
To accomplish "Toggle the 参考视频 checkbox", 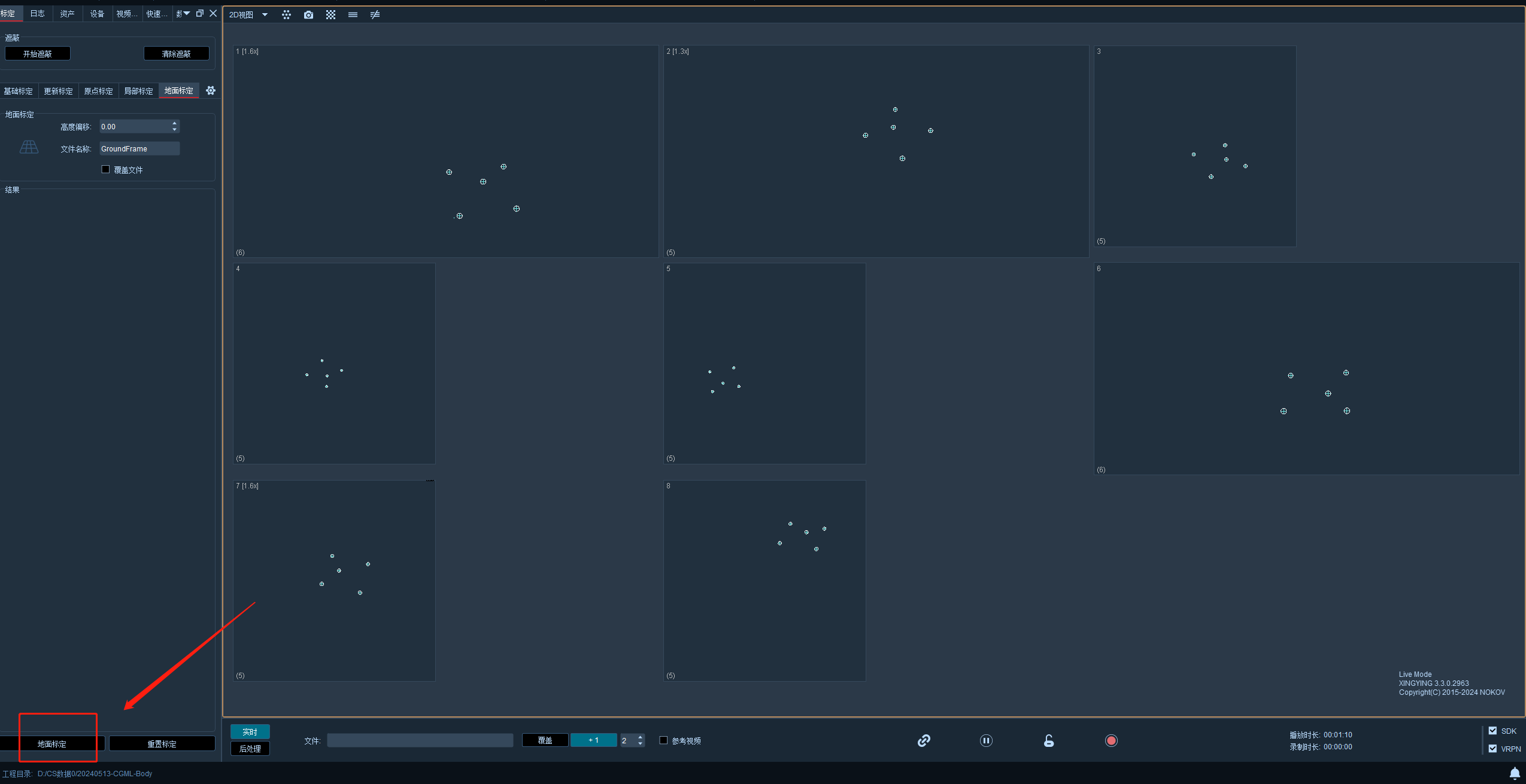I will (x=663, y=740).
